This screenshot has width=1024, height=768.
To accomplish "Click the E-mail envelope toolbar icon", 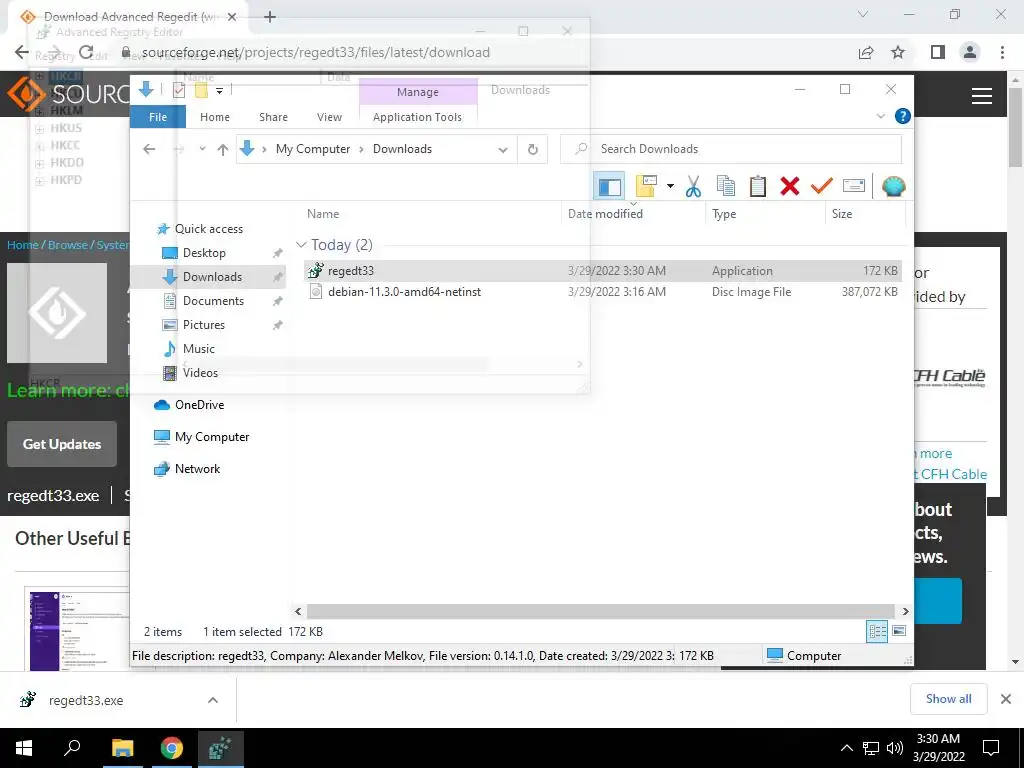I will point(854,187).
